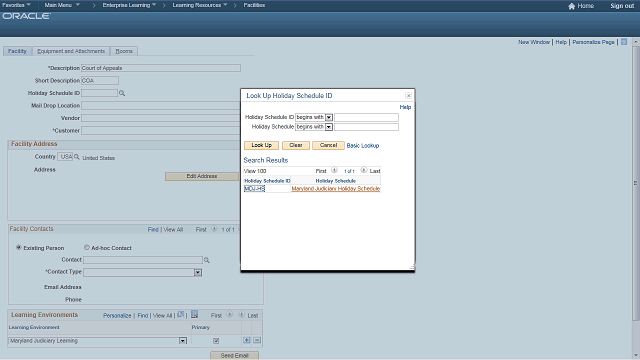Expand the Favorites menu
The width and height of the screenshot is (640, 360).
16,5
